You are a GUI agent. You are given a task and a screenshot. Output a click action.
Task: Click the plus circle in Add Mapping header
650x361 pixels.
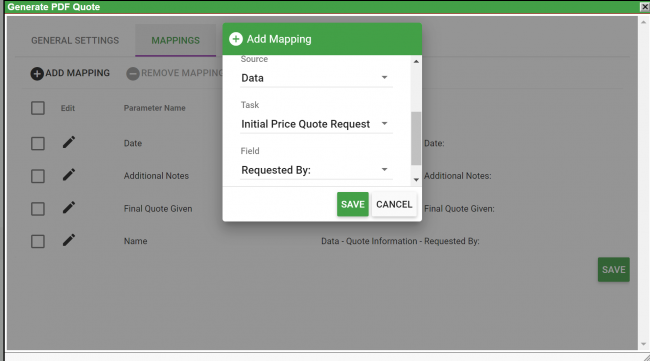pyautogui.click(x=235, y=39)
